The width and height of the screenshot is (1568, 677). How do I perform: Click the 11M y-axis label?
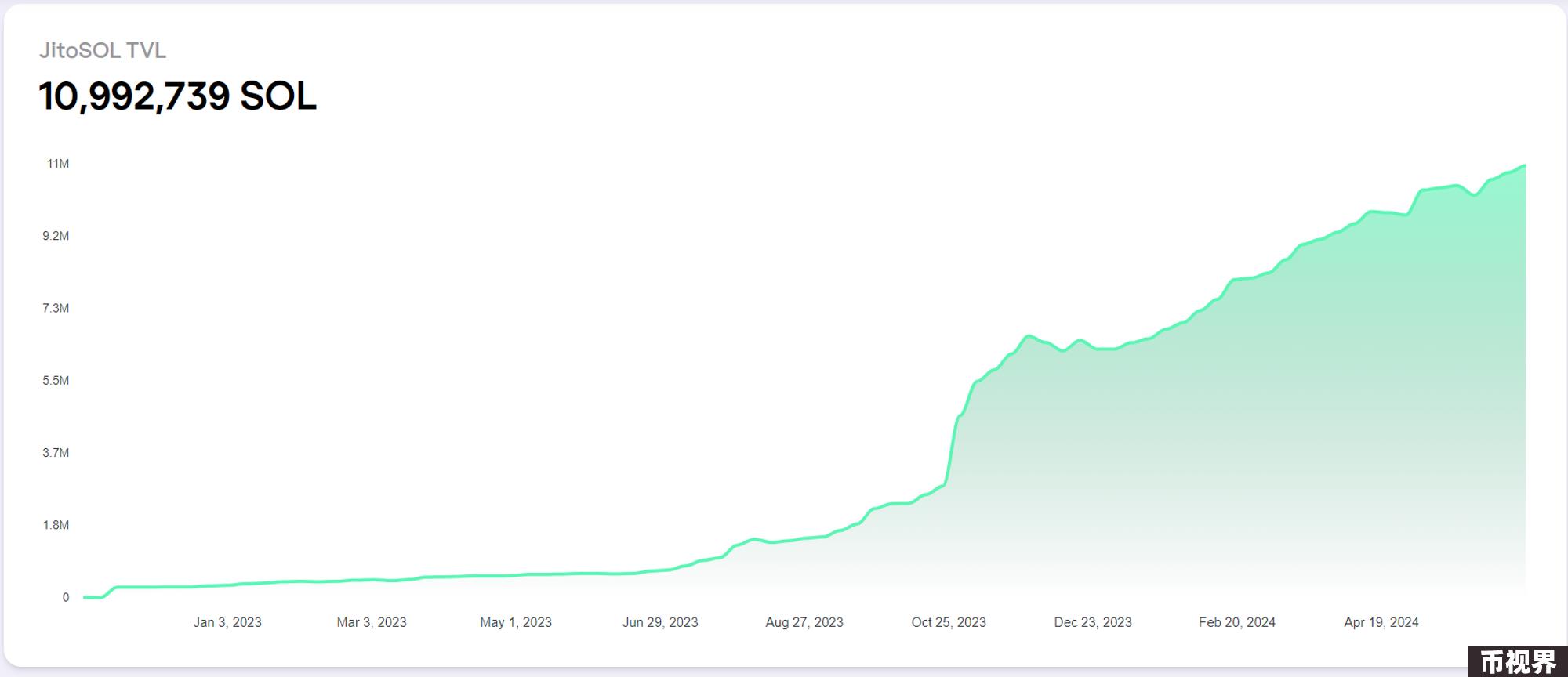point(58,164)
